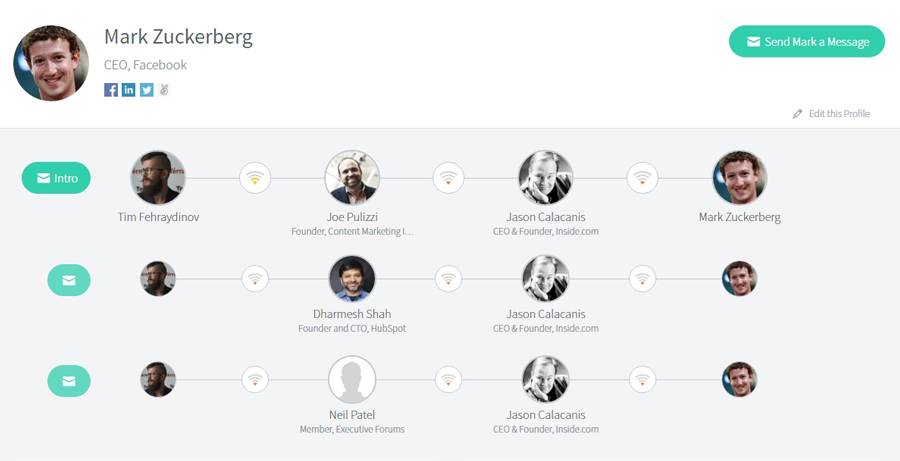Click envelope button for the Dharmesh Shah path
The width and height of the screenshot is (900, 461).
tap(69, 280)
